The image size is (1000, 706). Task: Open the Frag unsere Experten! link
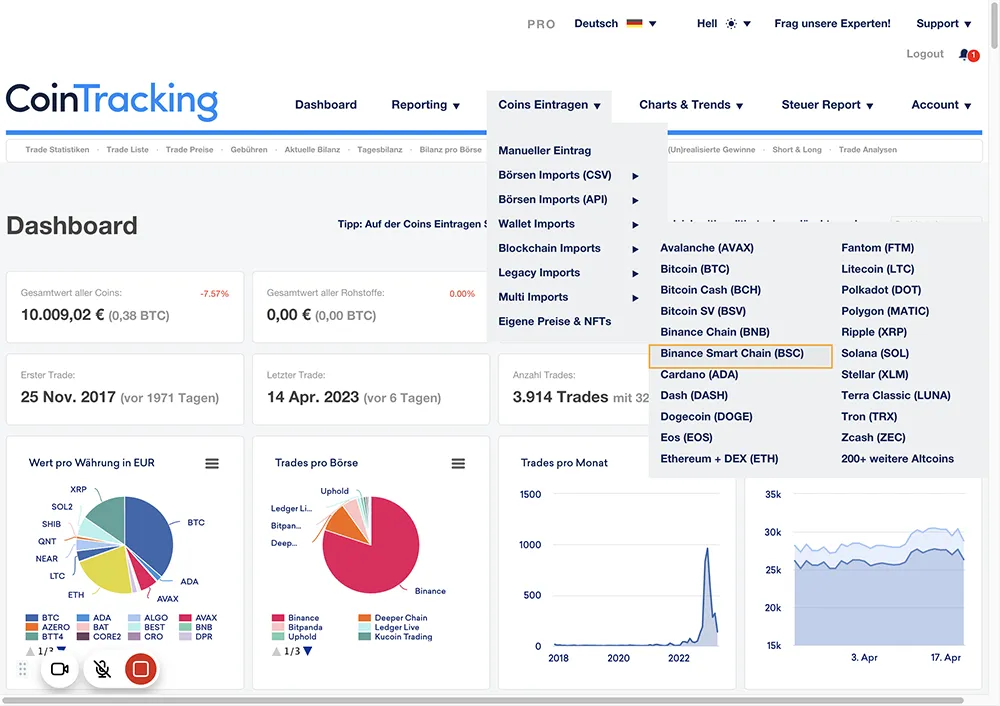(x=832, y=23)
